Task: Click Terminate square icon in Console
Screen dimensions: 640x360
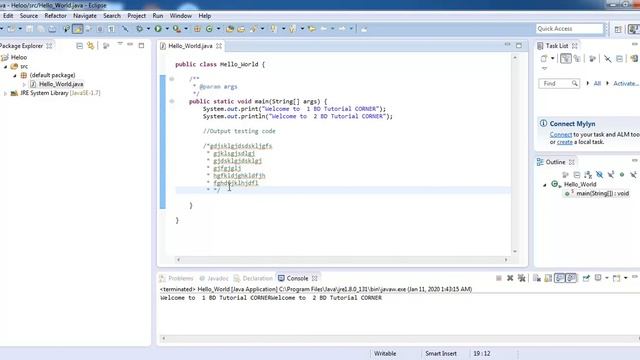Action: pos(499,278)
